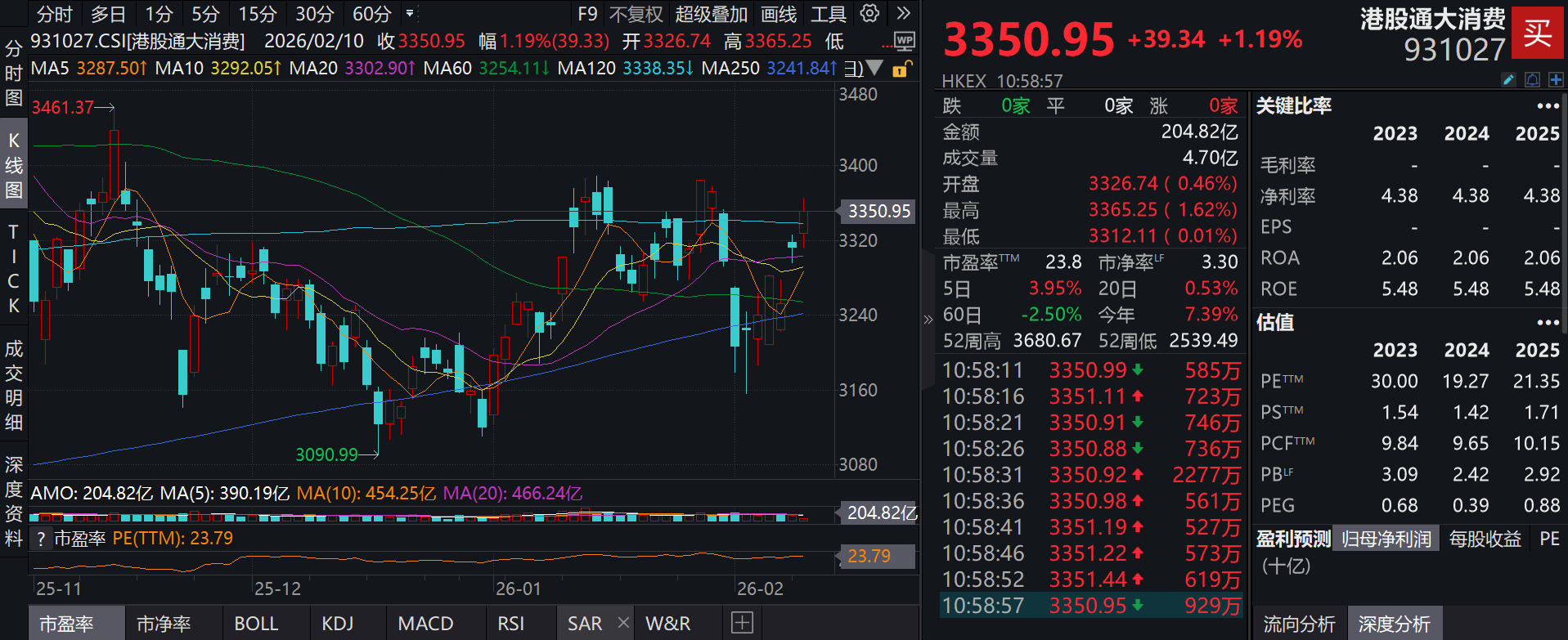Expand more time periods dropdown arrow
1568x640 pixels.
(410, 14)
